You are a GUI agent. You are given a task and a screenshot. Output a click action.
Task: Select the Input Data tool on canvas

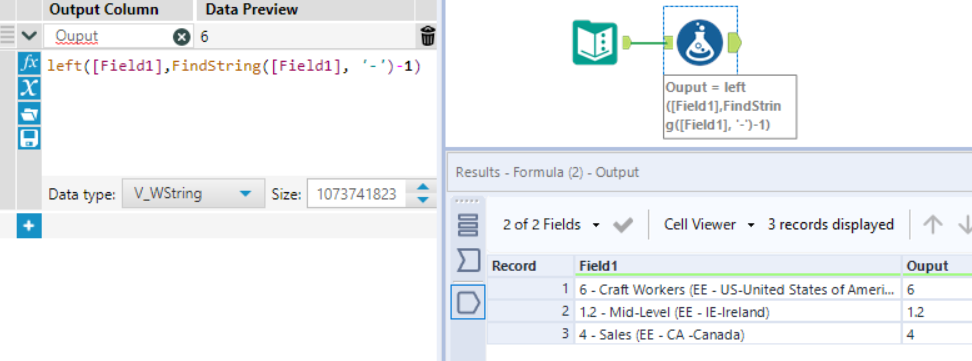[x=595, y=42]
